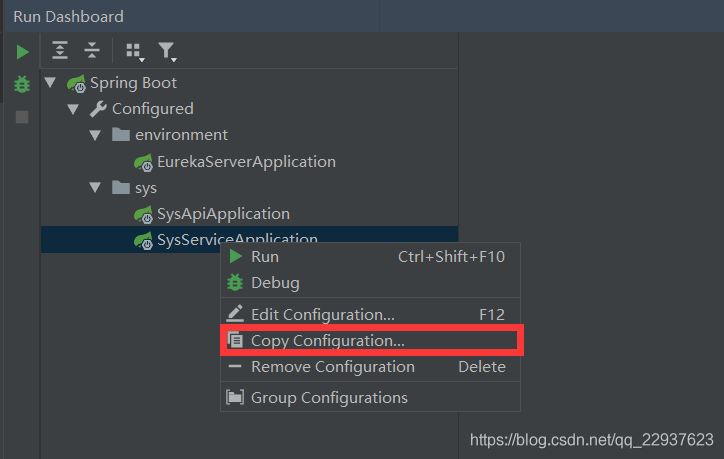
Task: Open the Filter funnel dropdown
Action: 167,51
